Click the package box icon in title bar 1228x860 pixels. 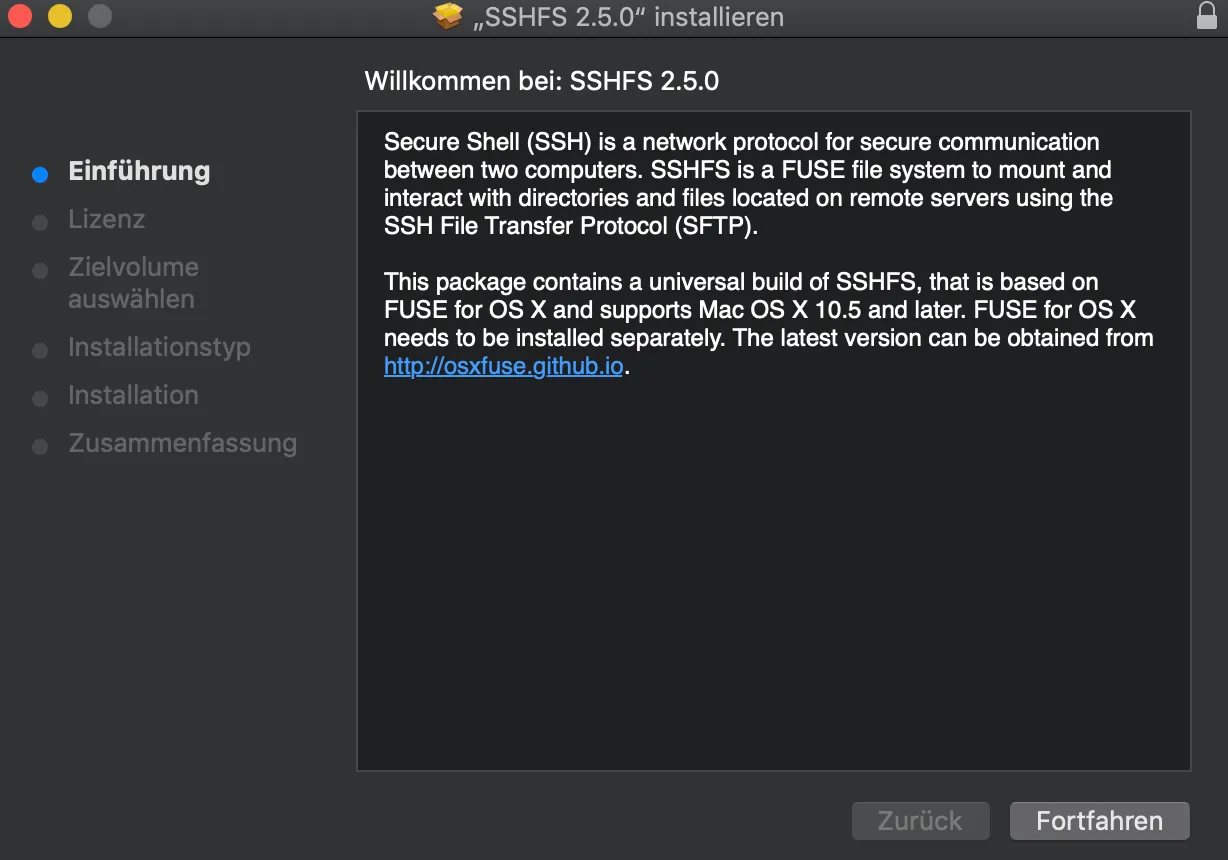(x=449, y=17)
